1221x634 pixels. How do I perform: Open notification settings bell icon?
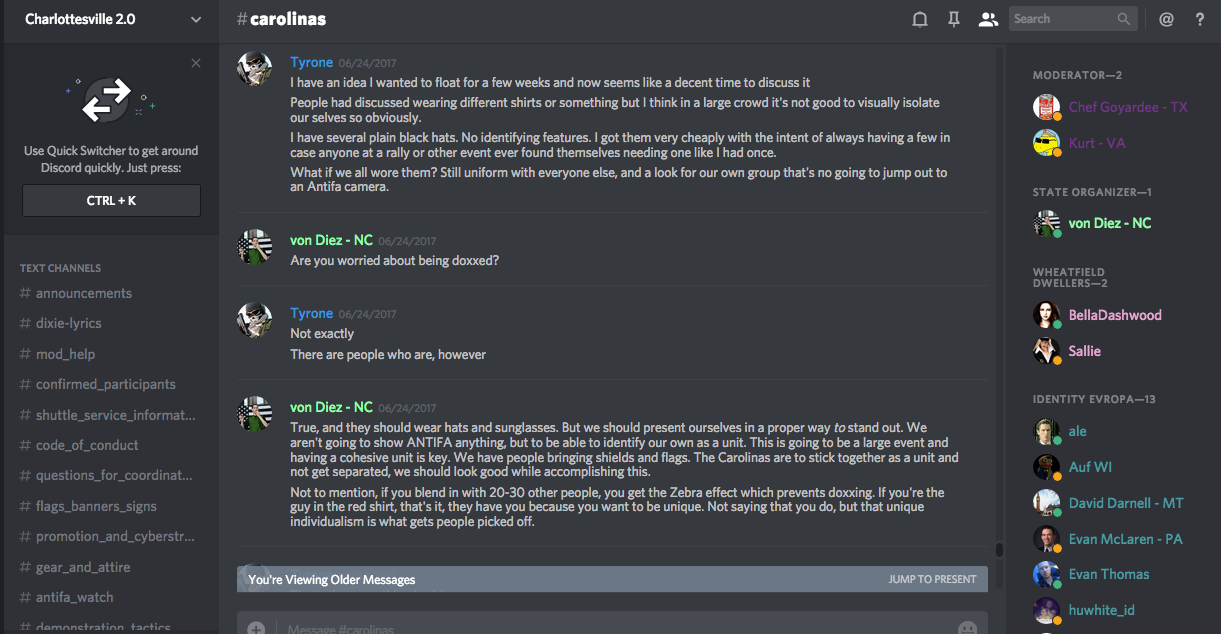tap(920, 19)
